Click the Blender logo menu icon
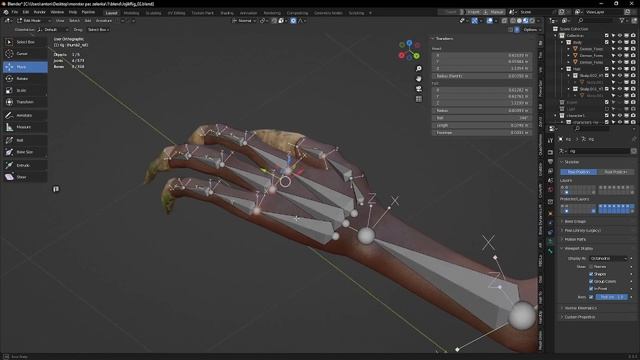This screenshot has height=360, width=640. (x=6, y=12)
